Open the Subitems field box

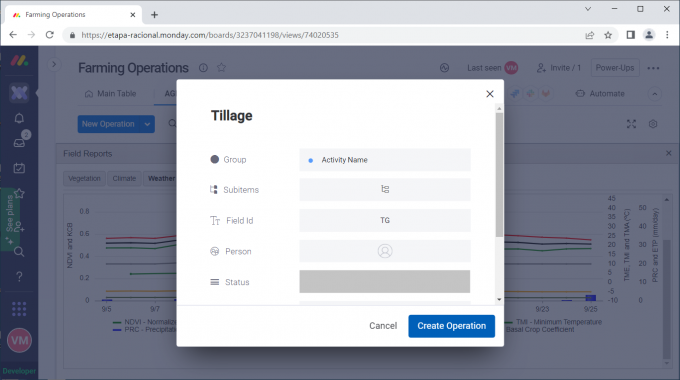(x=385, y=189)
